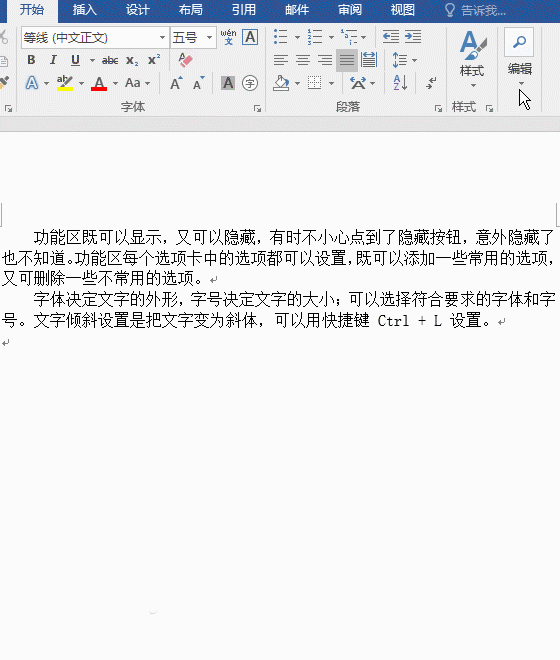Switch to the 插入 tab

click(x=85, y=10)
